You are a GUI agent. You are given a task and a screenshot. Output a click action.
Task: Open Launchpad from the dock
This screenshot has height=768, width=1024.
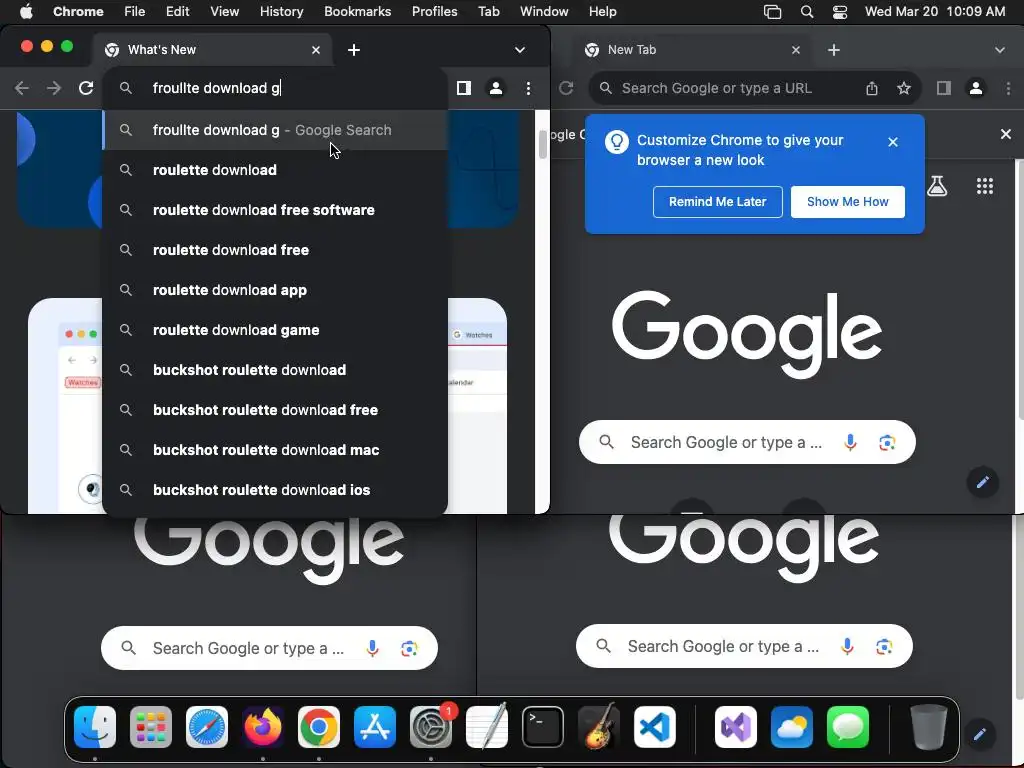point(151,727)
